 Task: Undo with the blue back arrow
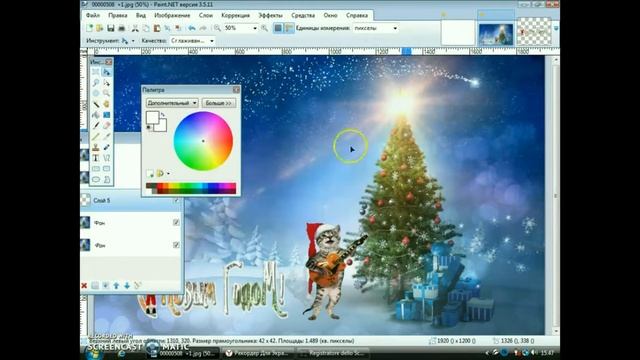pos(191,28)
